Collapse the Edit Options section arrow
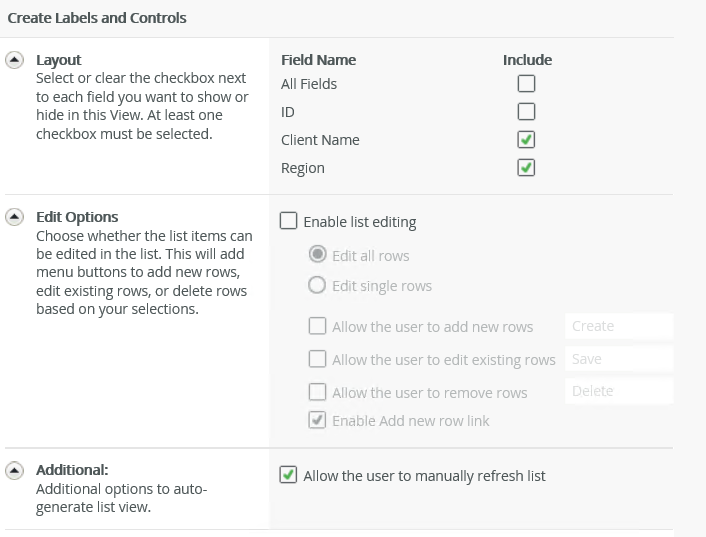Screen dimensions: 706x537 [15, 217]
